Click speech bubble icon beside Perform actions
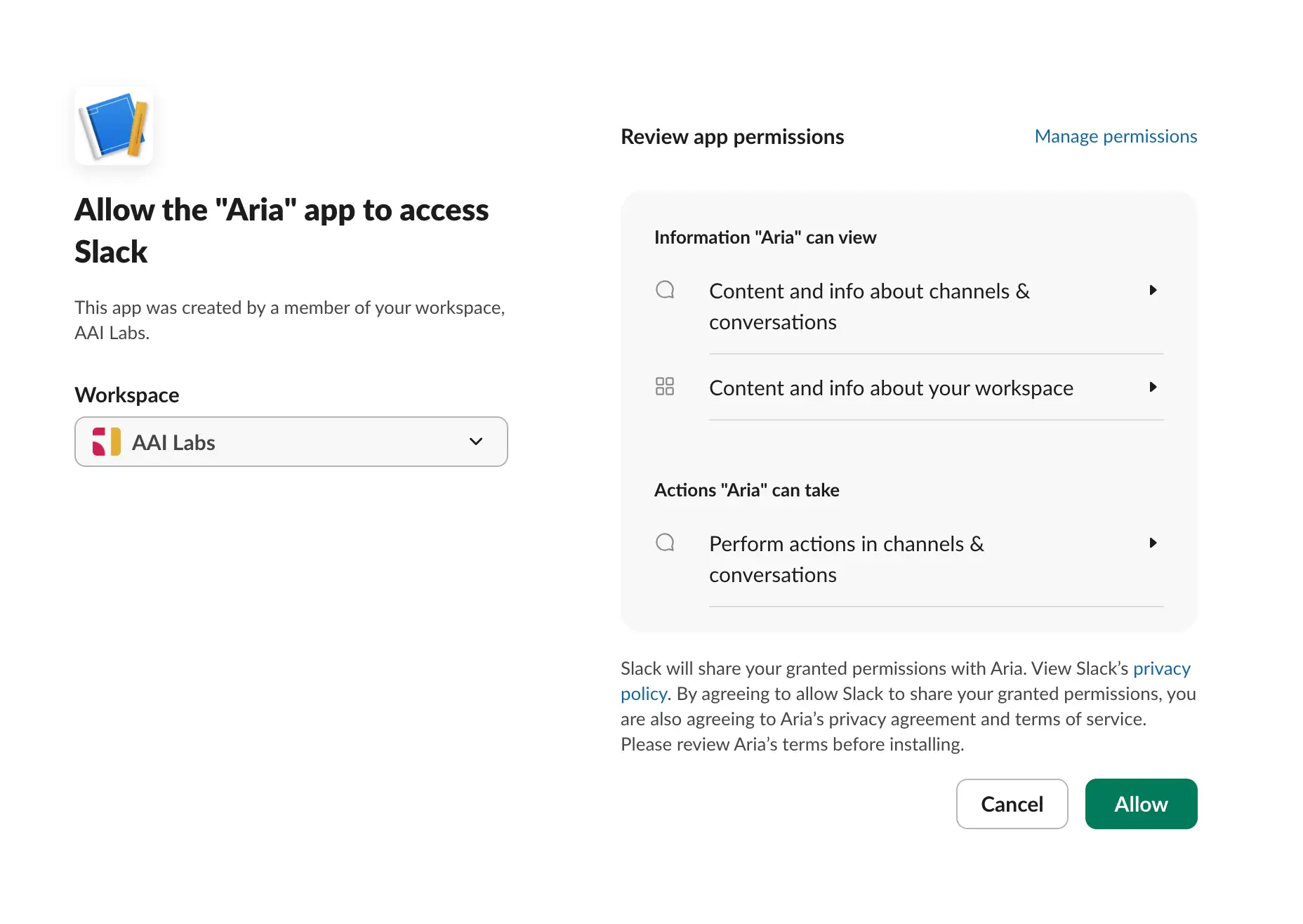This screenshot has width=1303, height=924. pos(665,543)
